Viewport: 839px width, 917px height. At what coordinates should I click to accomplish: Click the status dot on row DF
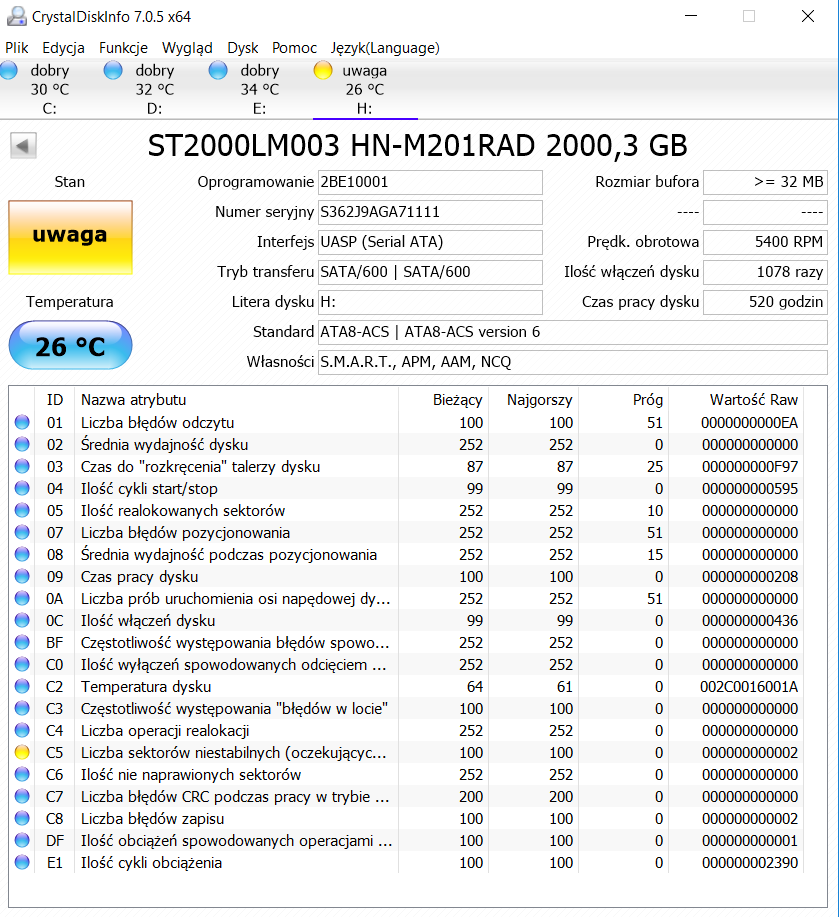coord(22,840)
